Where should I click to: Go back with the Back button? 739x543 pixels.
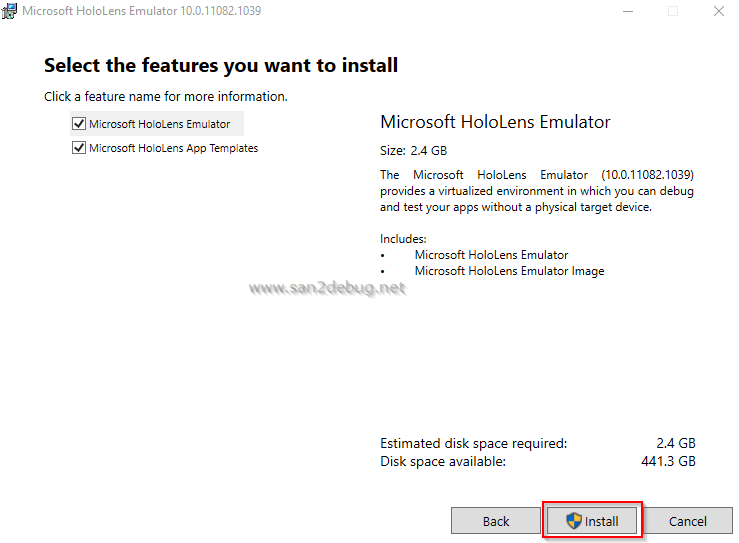[x=496, y=521]
